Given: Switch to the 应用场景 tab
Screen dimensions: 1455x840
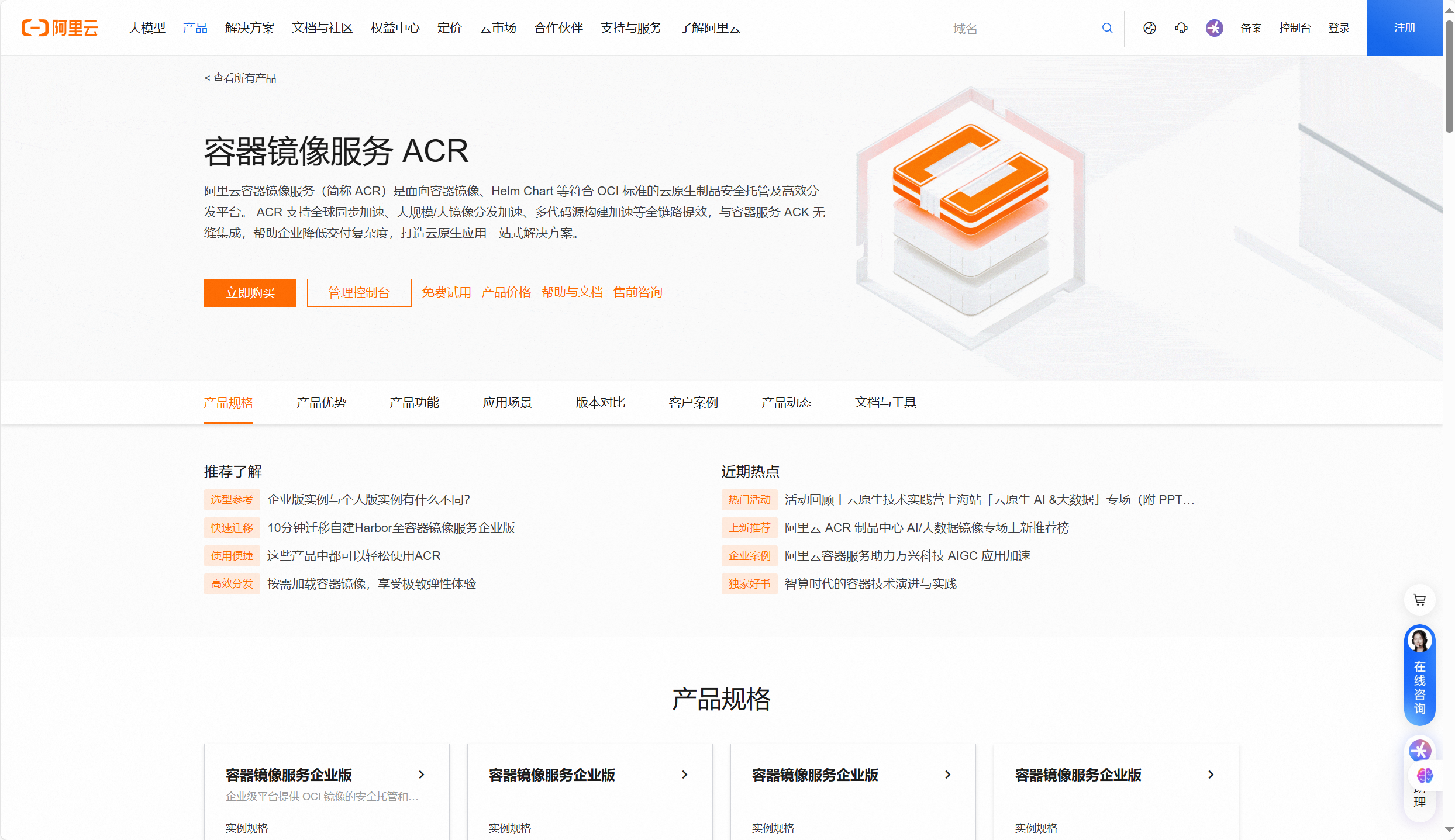Looking at the screenshot, I should click(508, 403).
